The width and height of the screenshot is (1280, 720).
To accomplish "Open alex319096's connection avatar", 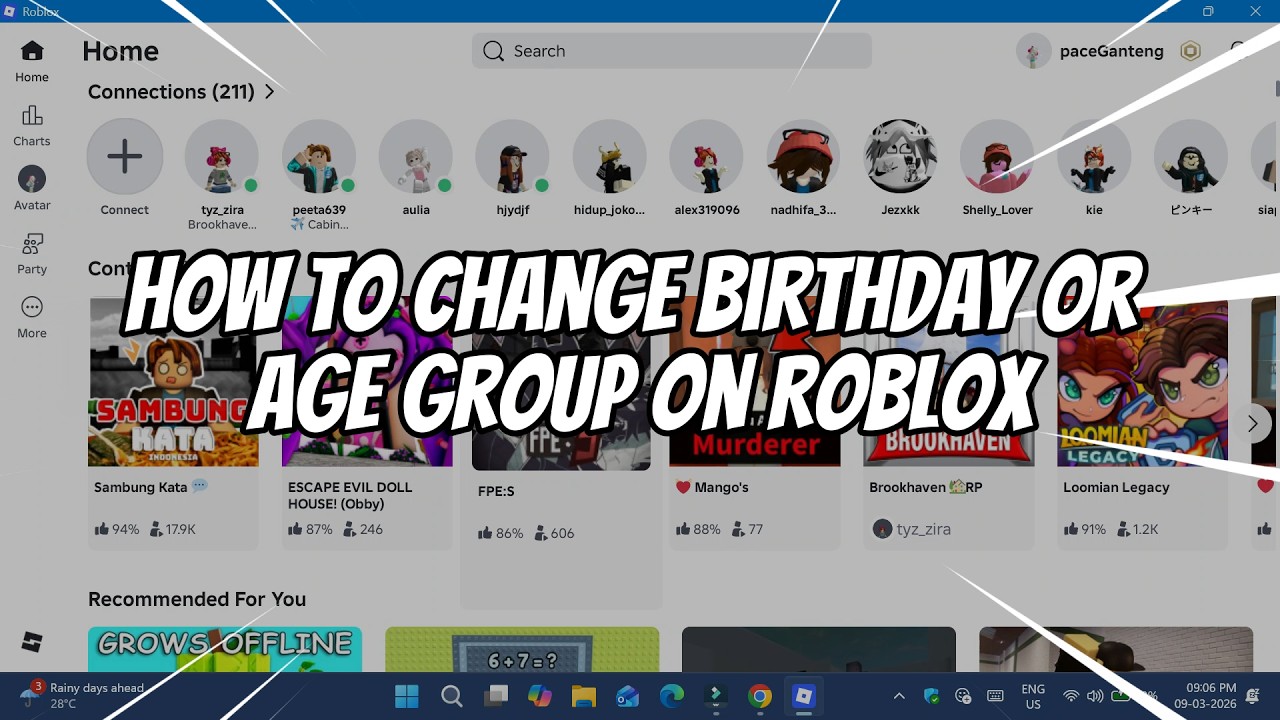I will (707, 157).
